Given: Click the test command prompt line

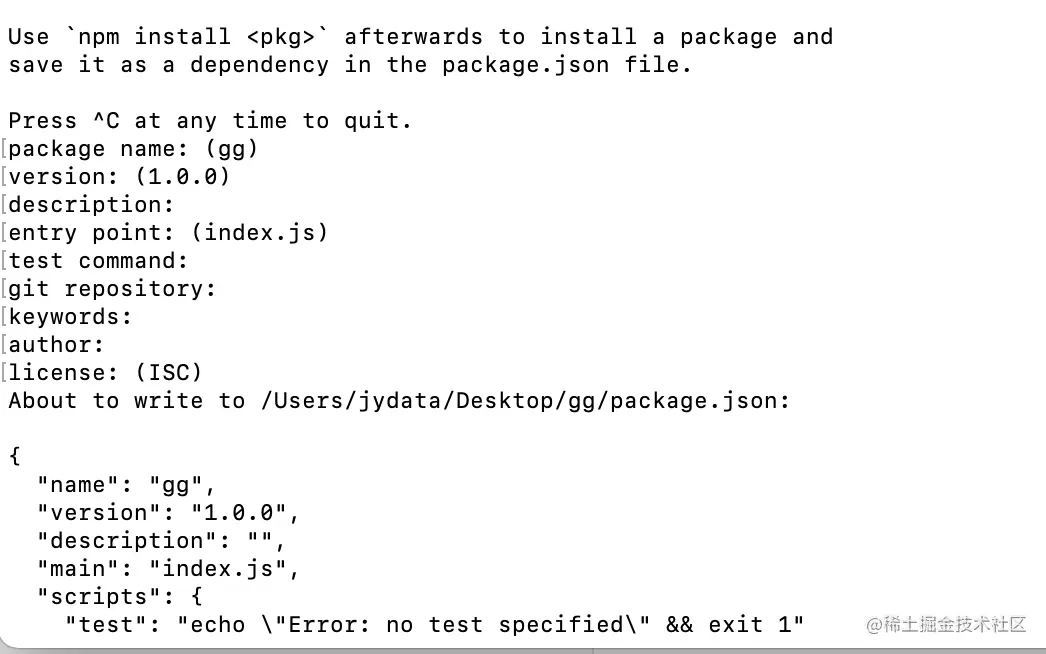Looking at the screenshot, I should pos(98,261).
